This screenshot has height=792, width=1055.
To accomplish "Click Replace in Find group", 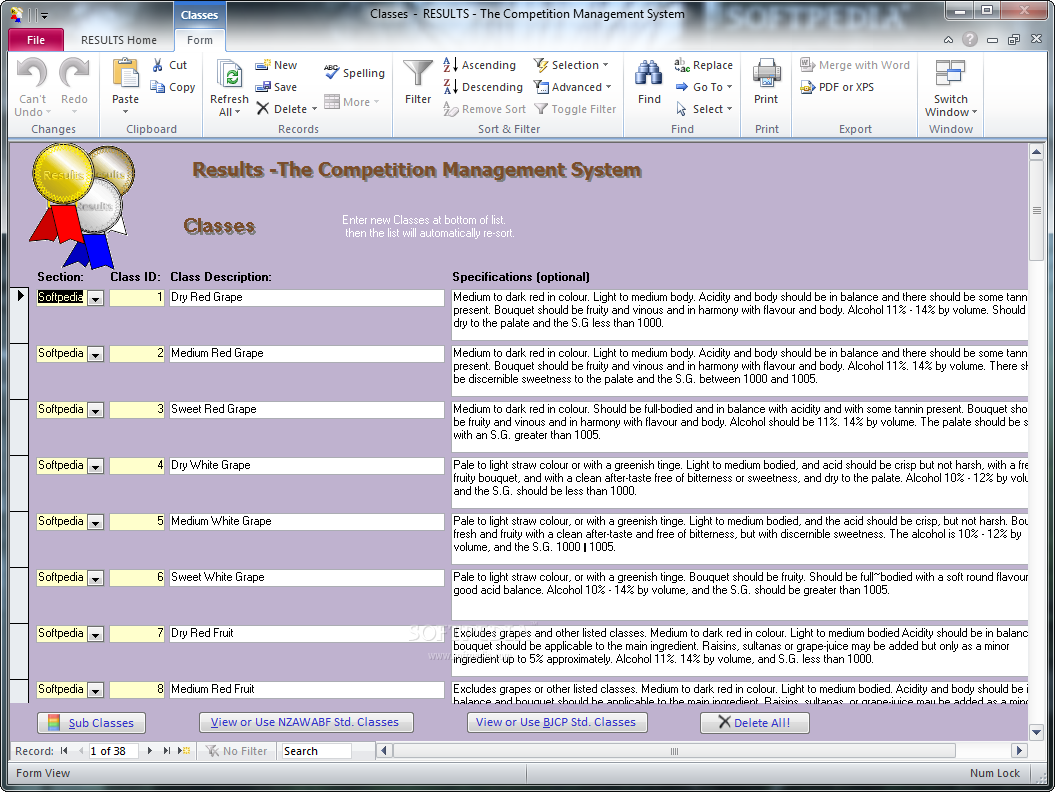I will [704, 65].
